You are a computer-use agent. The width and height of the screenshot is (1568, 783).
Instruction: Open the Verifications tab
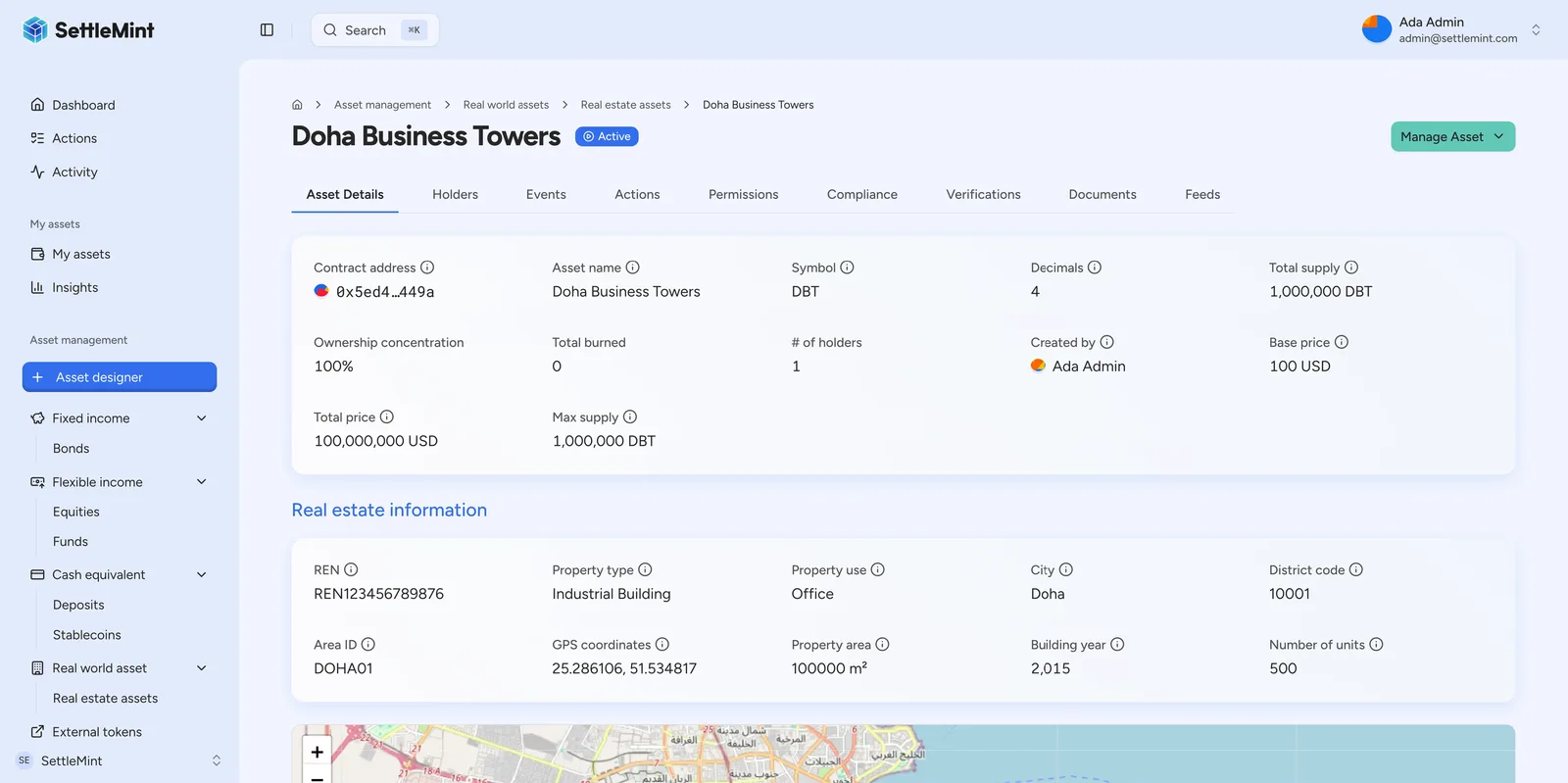[983, 194]
